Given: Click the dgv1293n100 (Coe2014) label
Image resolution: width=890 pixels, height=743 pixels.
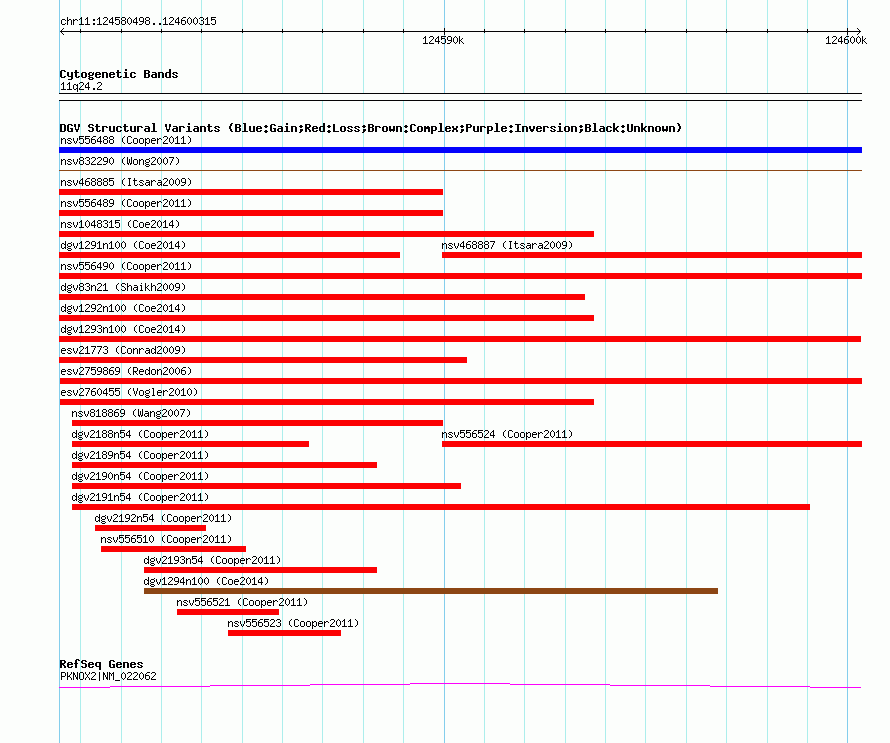Looking at the screenshot, I should [x=123, y=329].
